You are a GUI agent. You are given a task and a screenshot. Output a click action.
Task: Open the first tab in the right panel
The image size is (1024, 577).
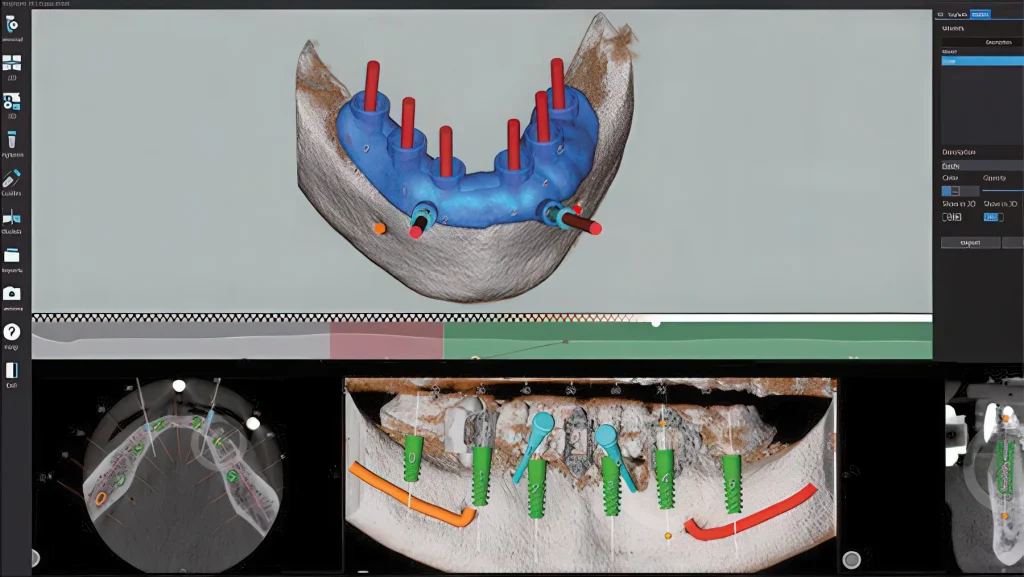[x=942, y=14]
